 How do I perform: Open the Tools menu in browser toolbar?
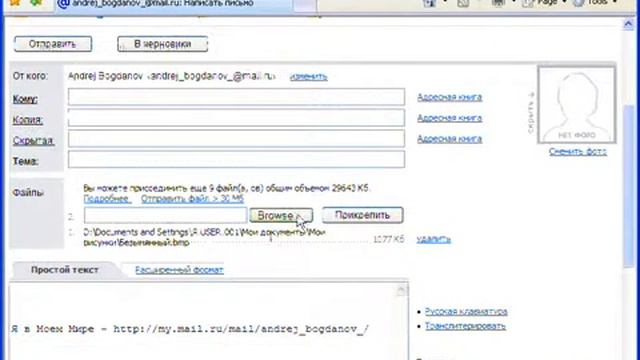pos(595,3)
